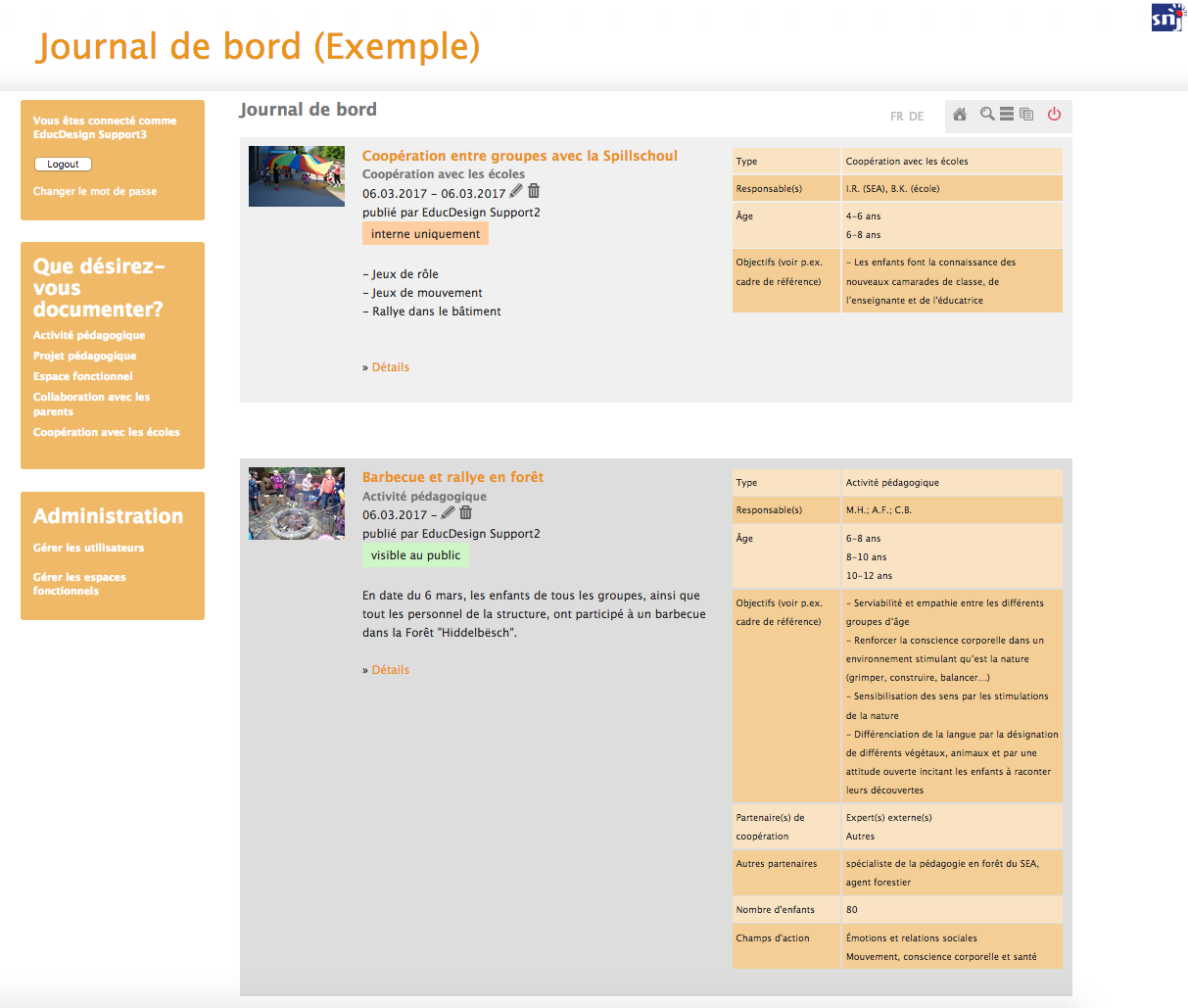Select Activité pédagogique in the sidebar menu
This screenshot has width=1188, height=1008.
[x=89, y=335]
